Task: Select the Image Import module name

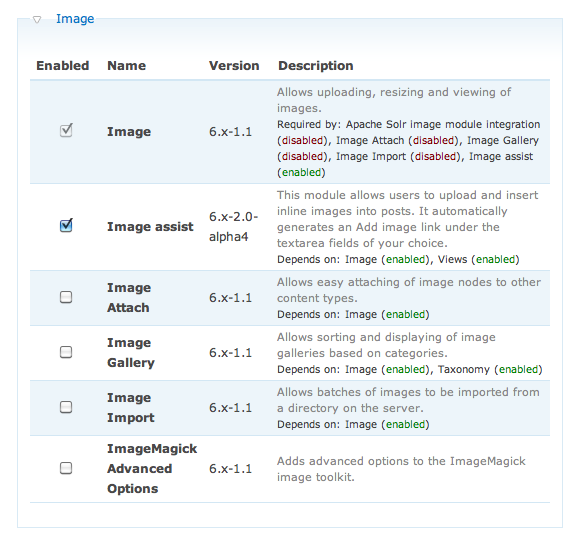Action: point(131,407)
